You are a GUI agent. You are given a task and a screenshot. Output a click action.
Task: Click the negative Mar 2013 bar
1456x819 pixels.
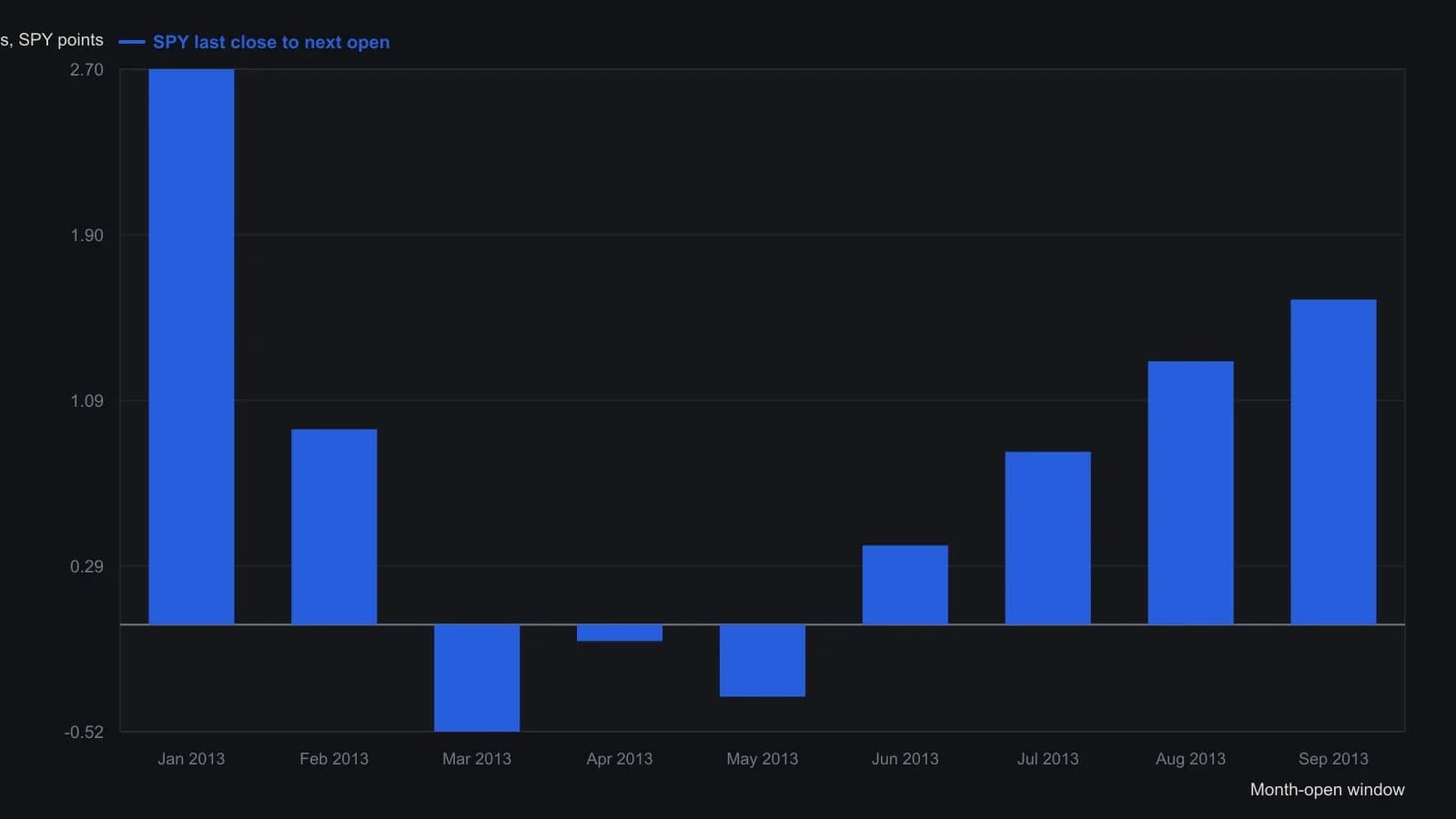pos(477,678)
